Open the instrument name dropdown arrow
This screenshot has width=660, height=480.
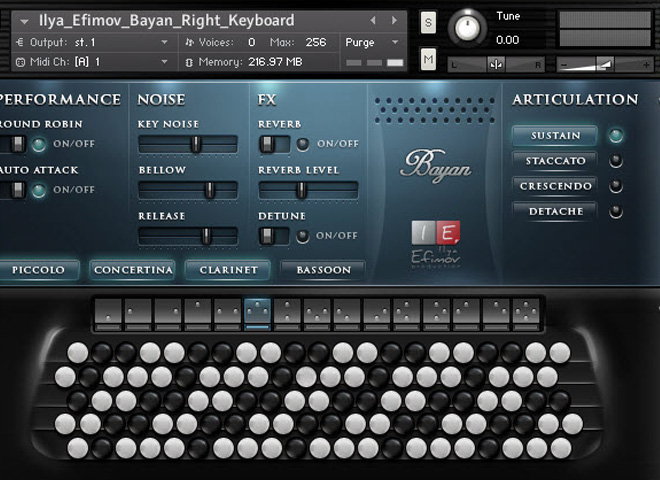(24, 21)
